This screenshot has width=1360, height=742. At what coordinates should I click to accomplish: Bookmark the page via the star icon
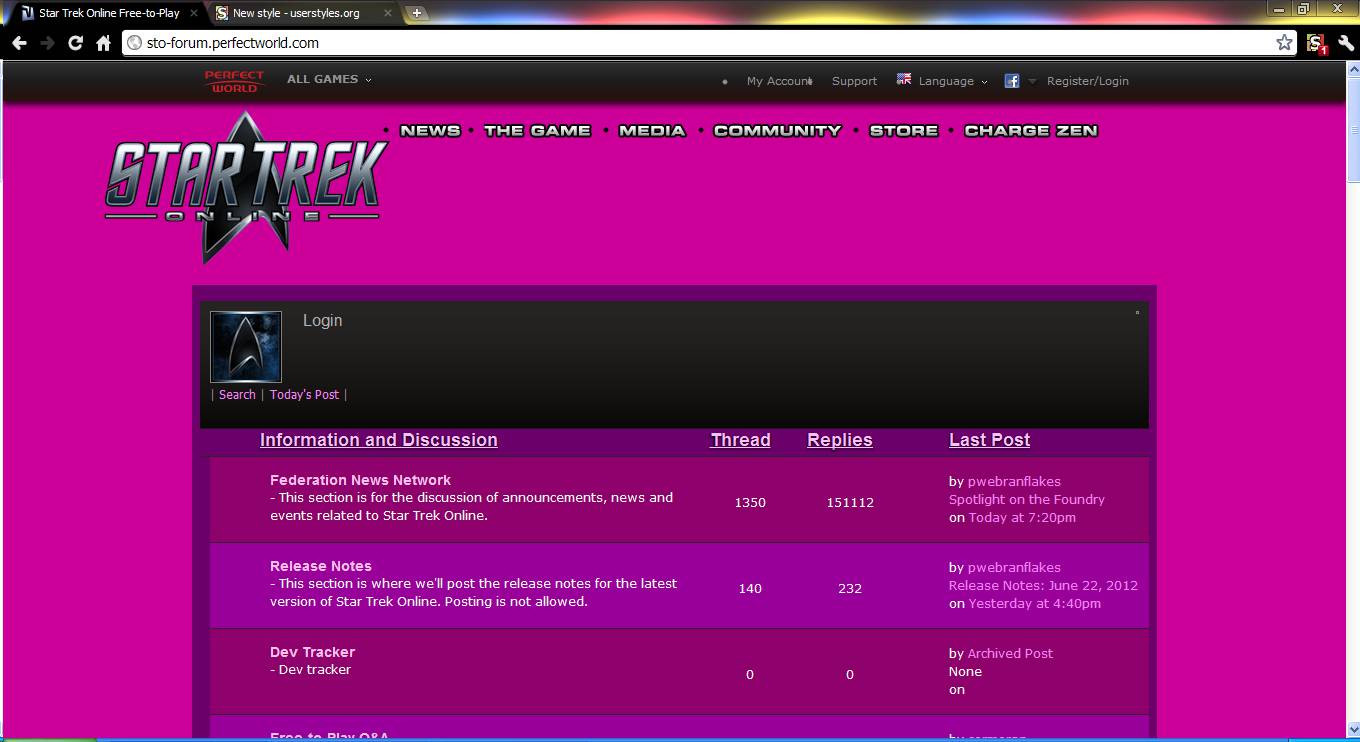(1283, 43)
